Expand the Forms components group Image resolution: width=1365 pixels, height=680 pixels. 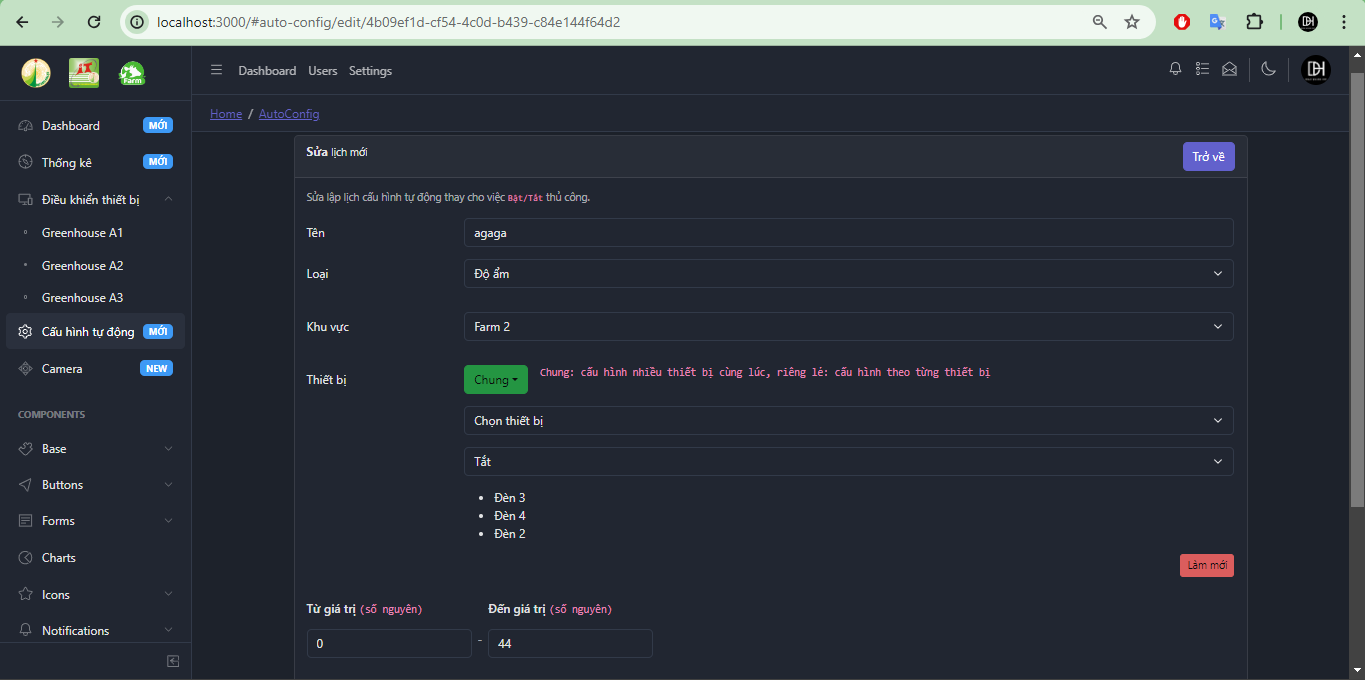click(x=168, y=520)
